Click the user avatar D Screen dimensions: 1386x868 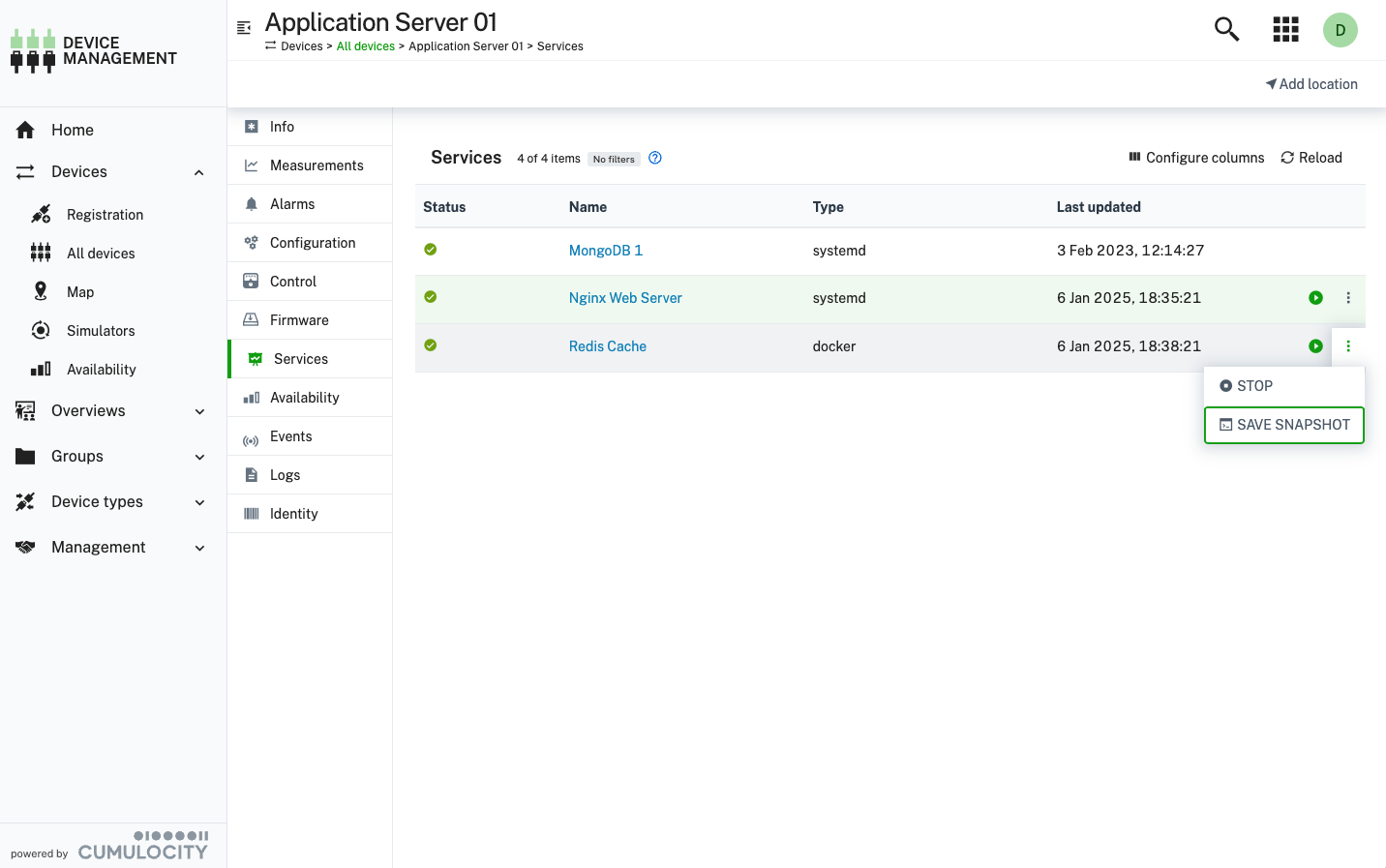pos(1340,30)
